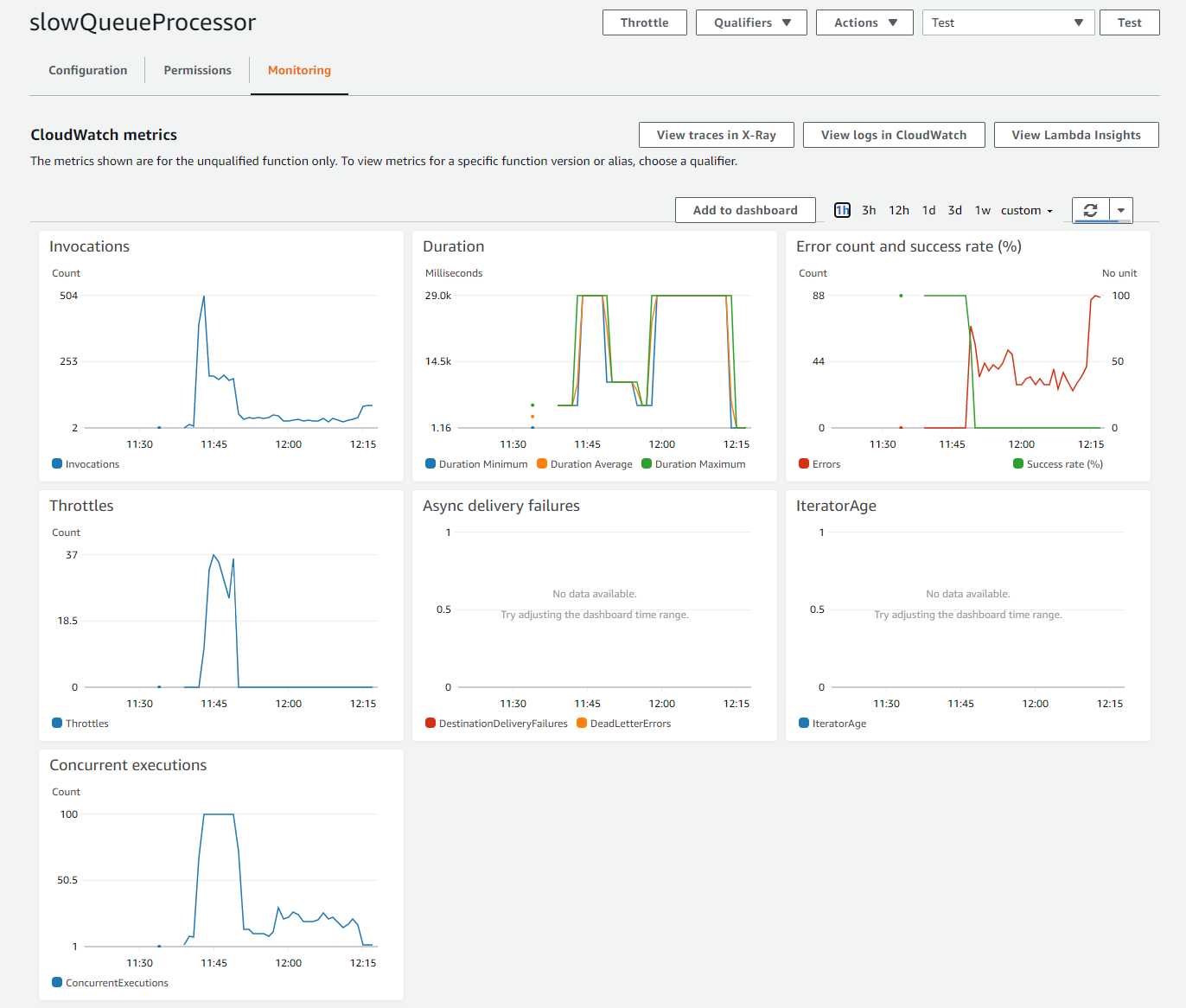Open the Qualifiers dropdown

click(750, 22)
